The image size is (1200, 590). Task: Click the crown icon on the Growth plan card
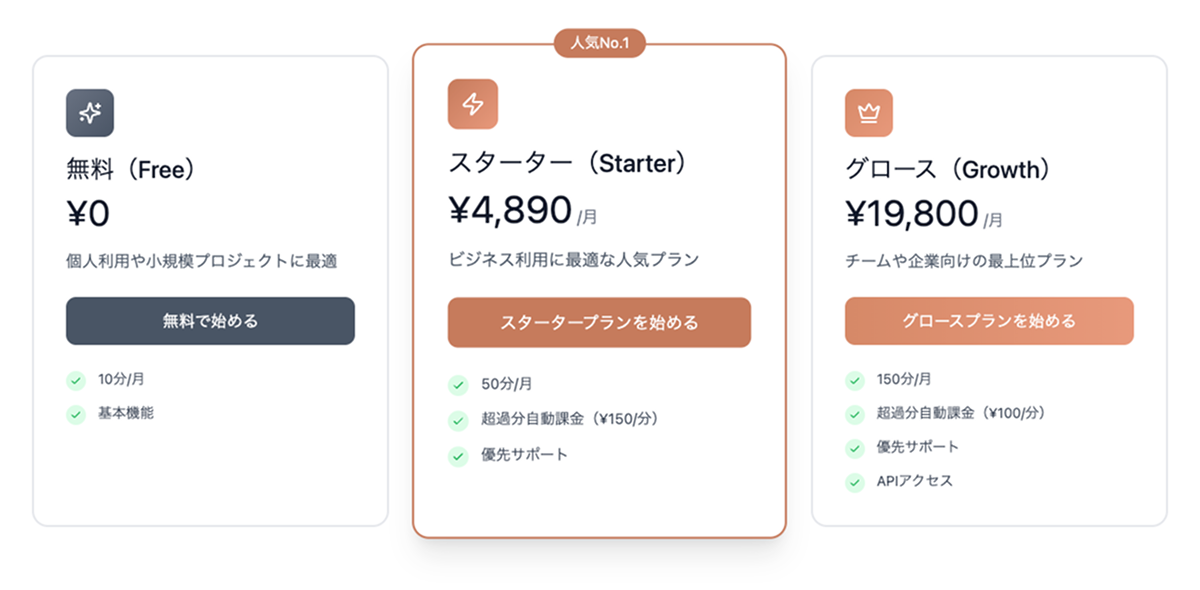point(869,113)
